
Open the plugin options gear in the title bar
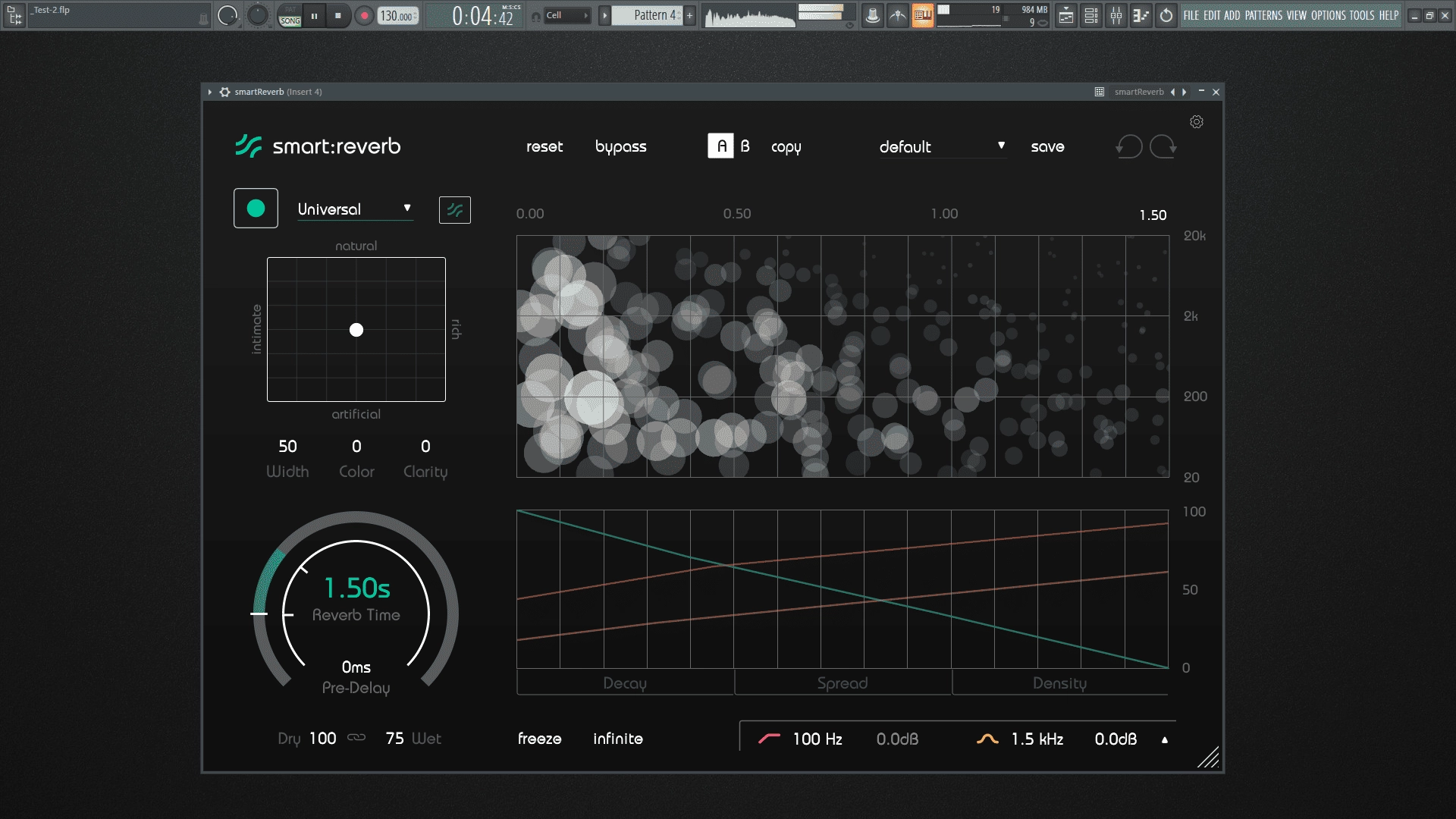pos(224,92)
